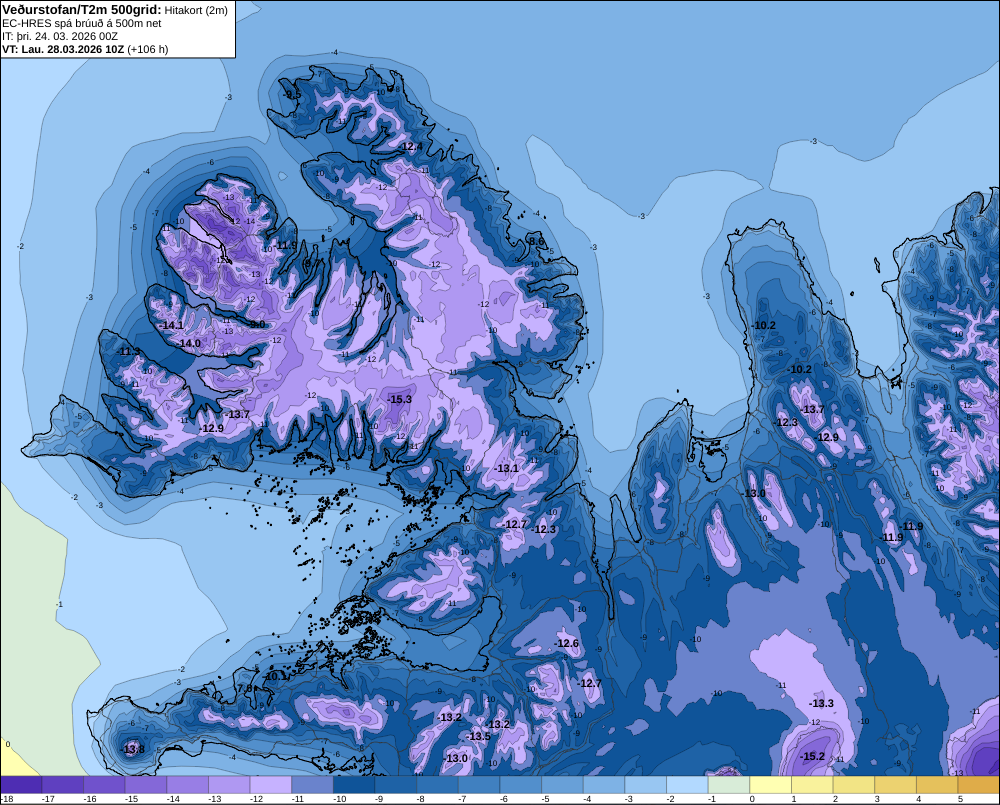
Task: Pick the darkest purple legend swatch at -18
Action: pos(22,784)
